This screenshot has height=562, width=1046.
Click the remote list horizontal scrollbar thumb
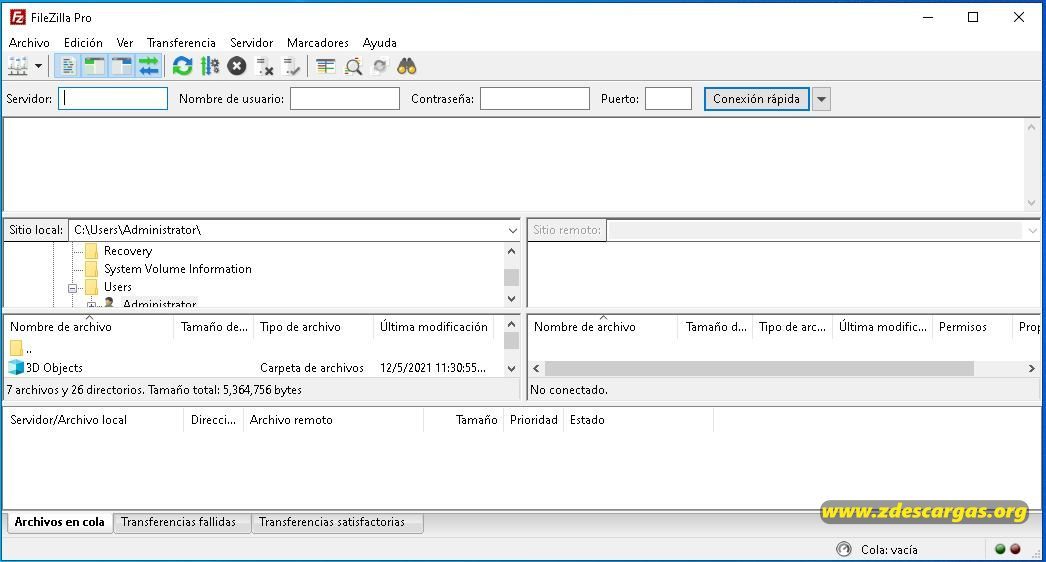pos(759,368)
